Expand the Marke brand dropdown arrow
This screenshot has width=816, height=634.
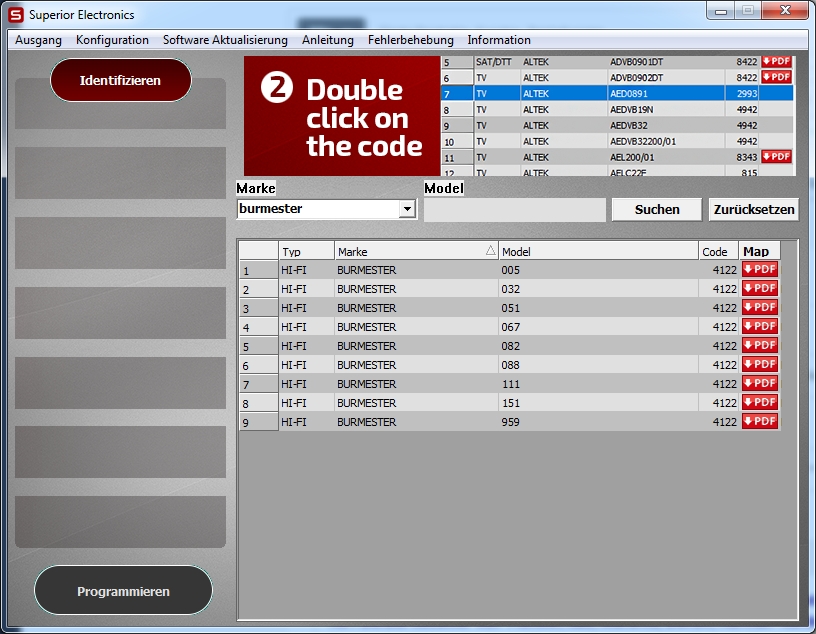tap(406, 210)
